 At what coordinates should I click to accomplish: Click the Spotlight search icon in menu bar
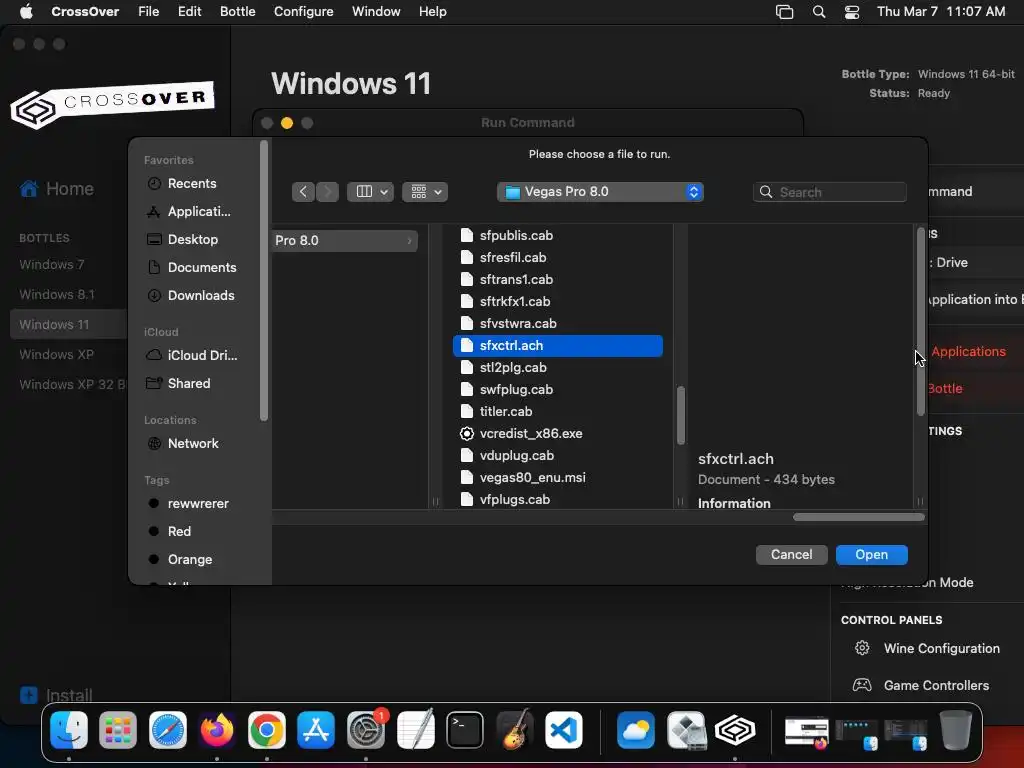point(819,12)
